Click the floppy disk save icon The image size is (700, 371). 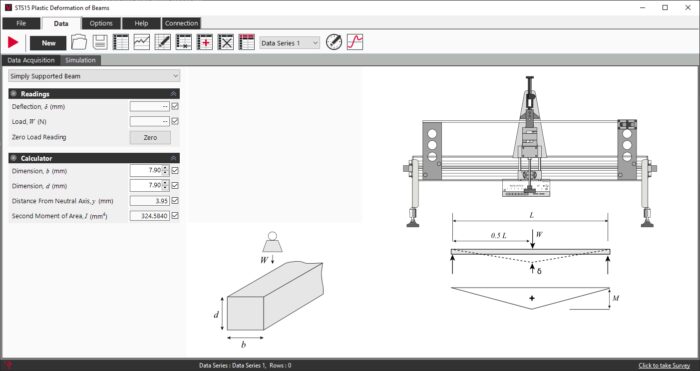[x=100, y=42]
